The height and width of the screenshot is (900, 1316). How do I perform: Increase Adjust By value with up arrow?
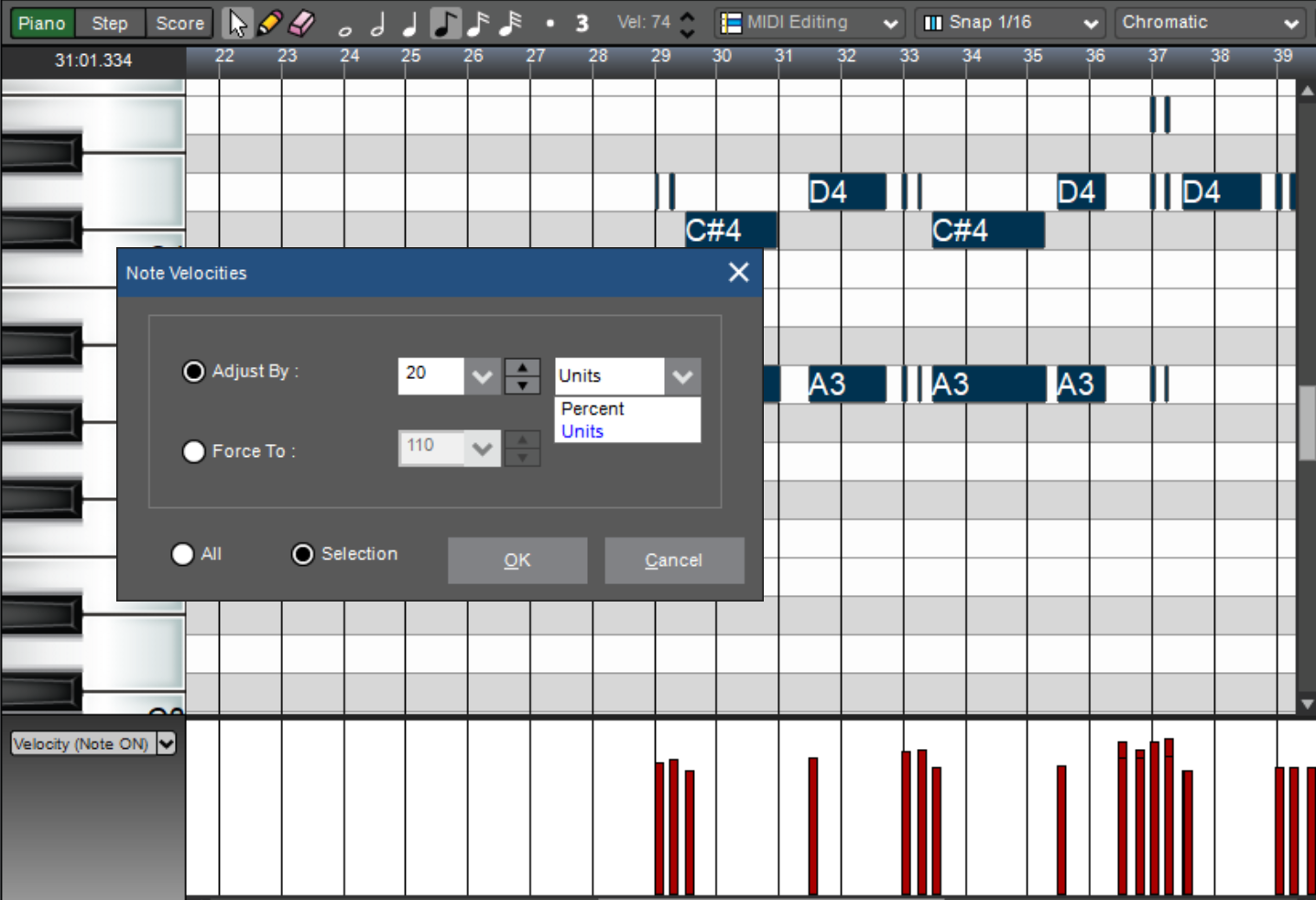[x=522, y=367]
